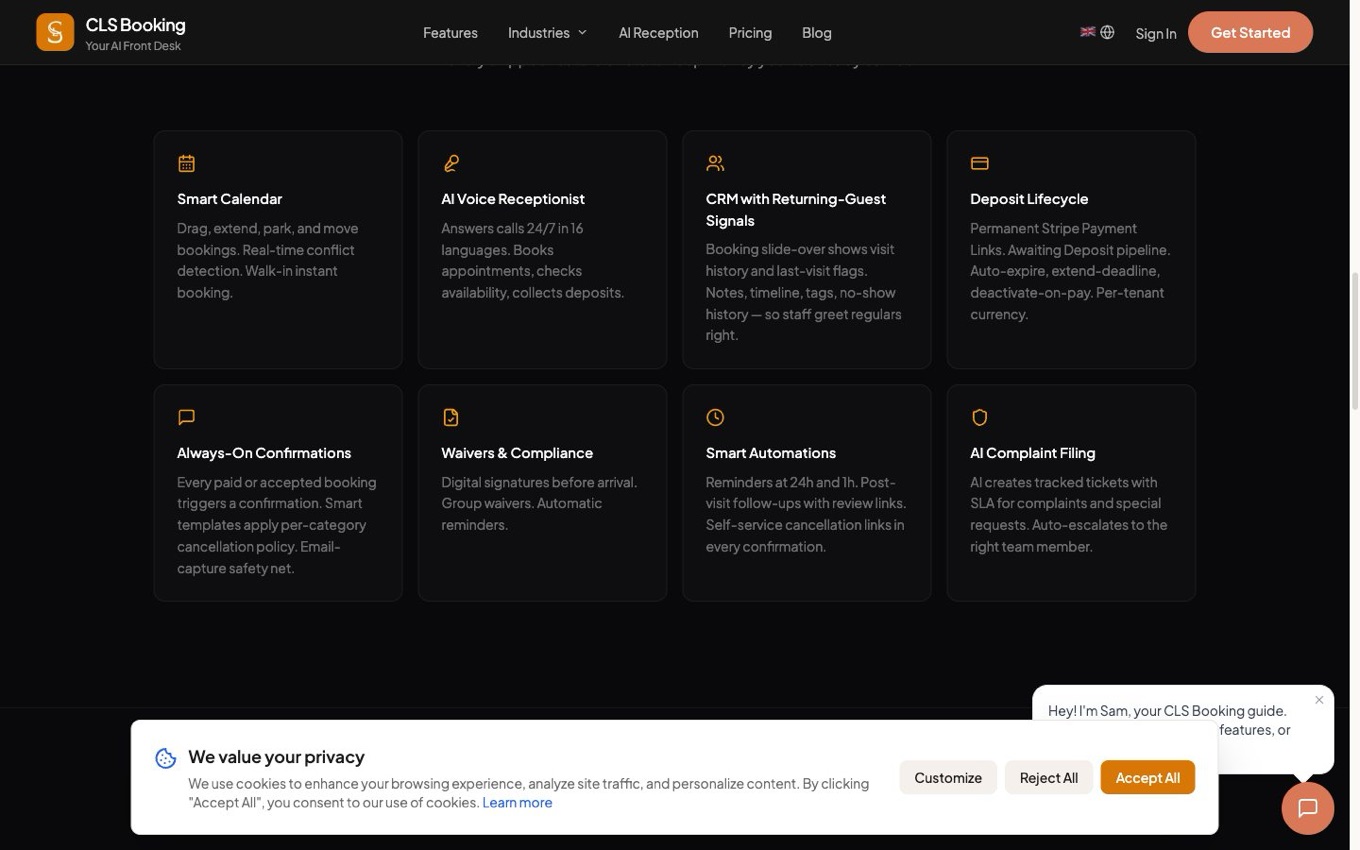This screenshot has width=1360, height=850.
Task: Dismiss the Sam chat greeting popup
Action: point(1319,700)
